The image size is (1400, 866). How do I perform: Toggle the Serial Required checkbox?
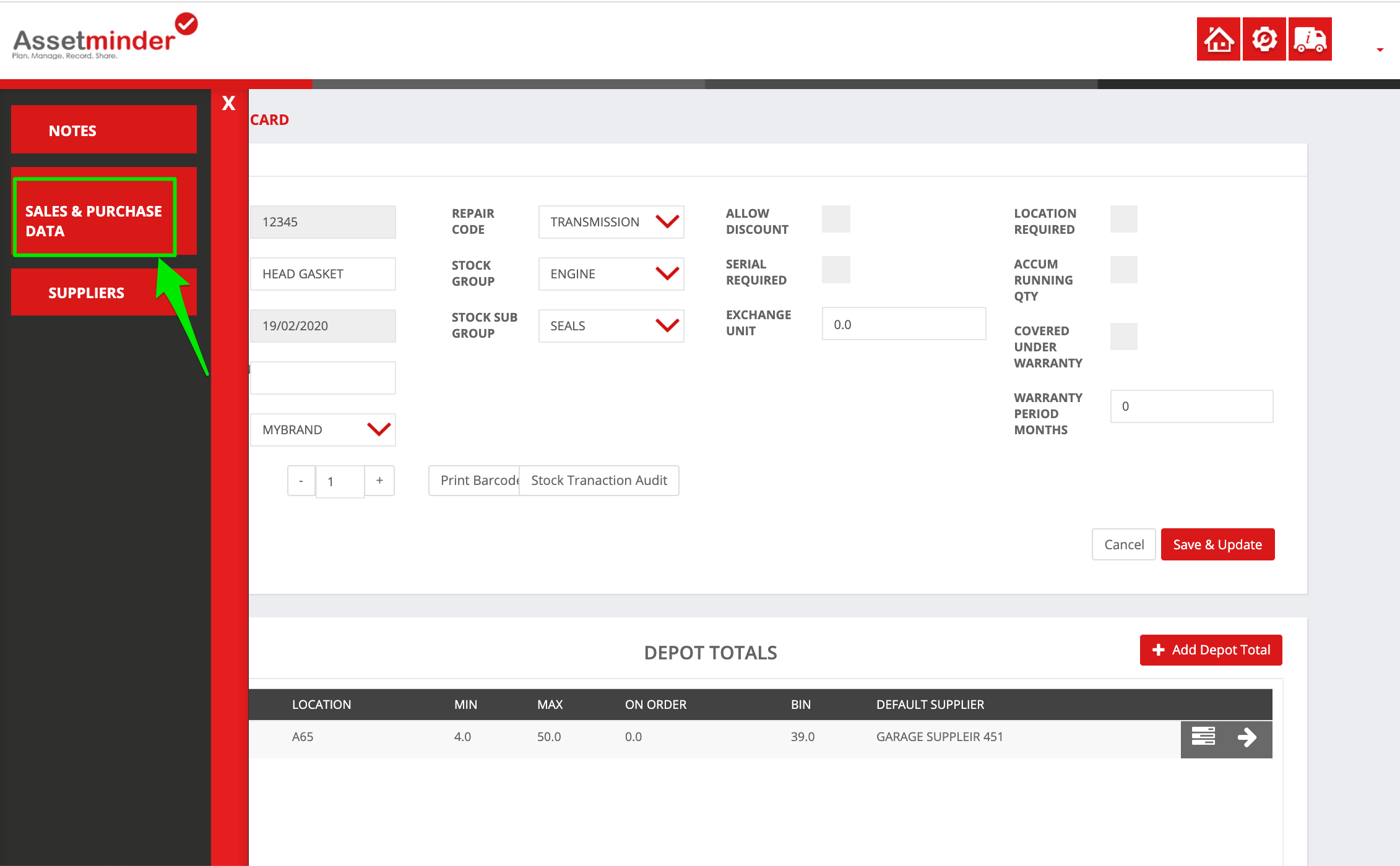(x=836, y=270)
